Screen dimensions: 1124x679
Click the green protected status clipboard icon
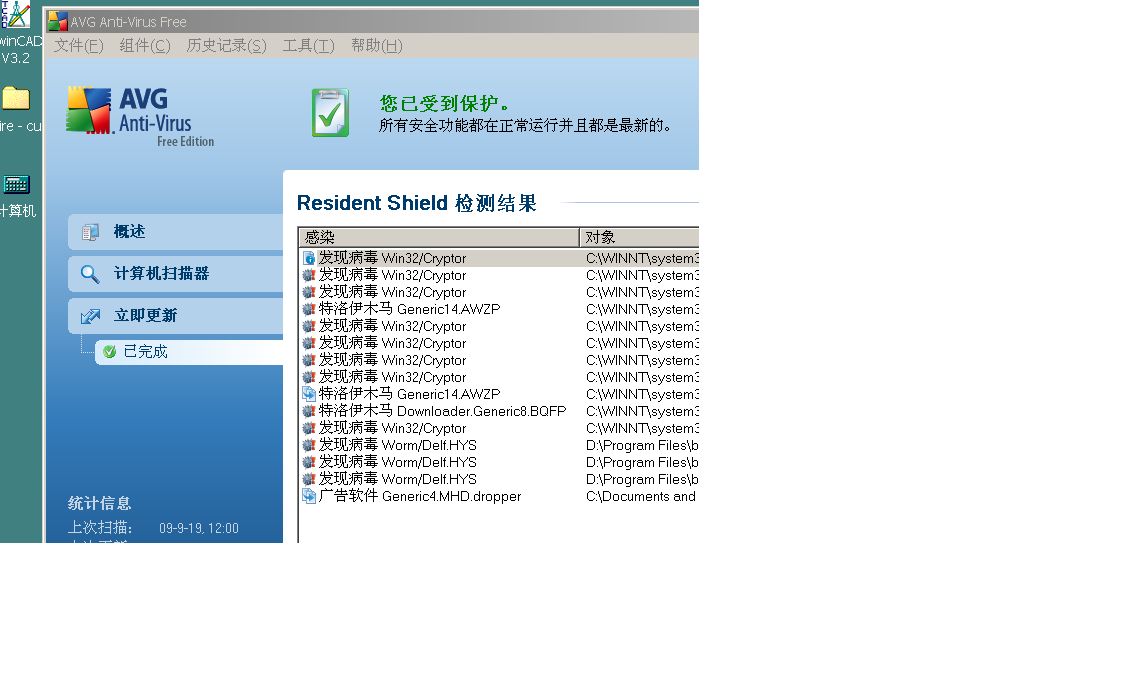(x=330, y=113)
